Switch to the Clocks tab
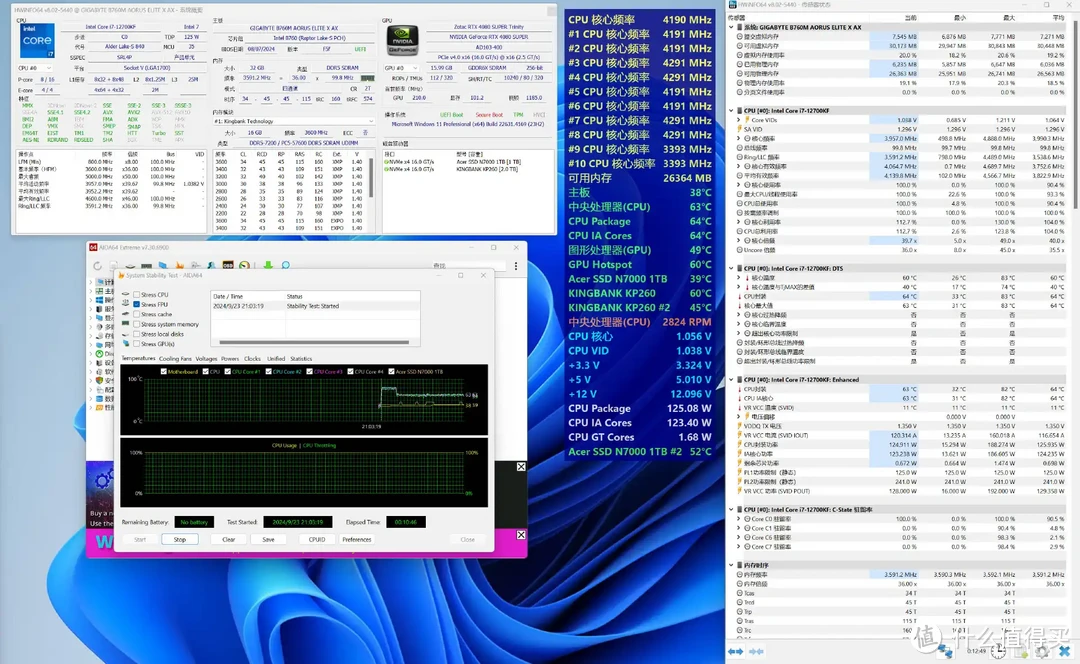1080x664 pixels. coord(252,359)
